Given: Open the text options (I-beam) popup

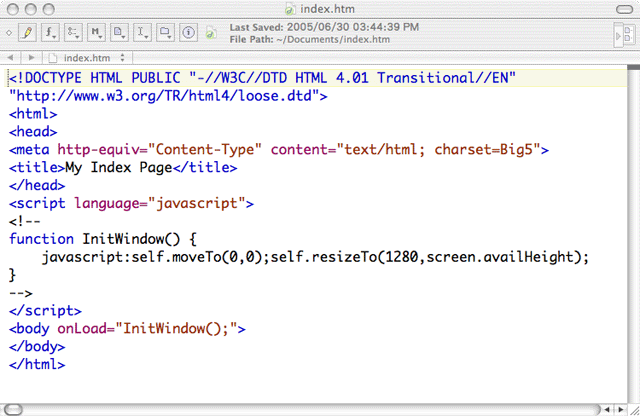Looking at the screenshot, I should [142, 32].
